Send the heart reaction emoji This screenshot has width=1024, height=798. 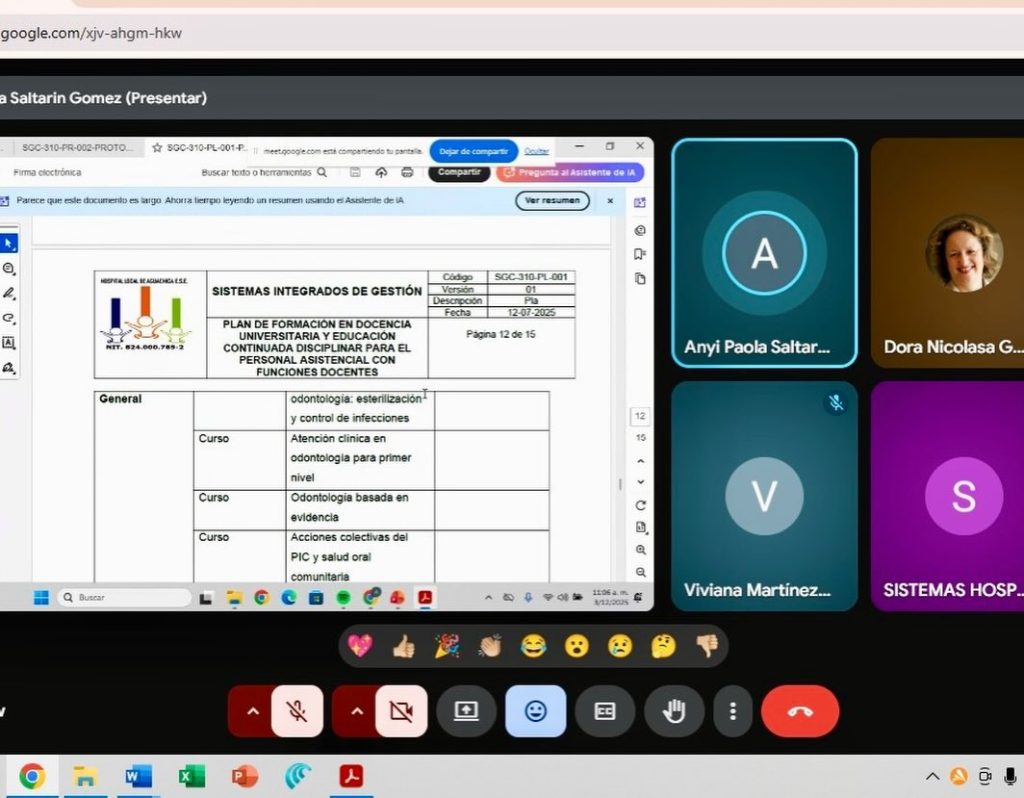coord(360,647)
